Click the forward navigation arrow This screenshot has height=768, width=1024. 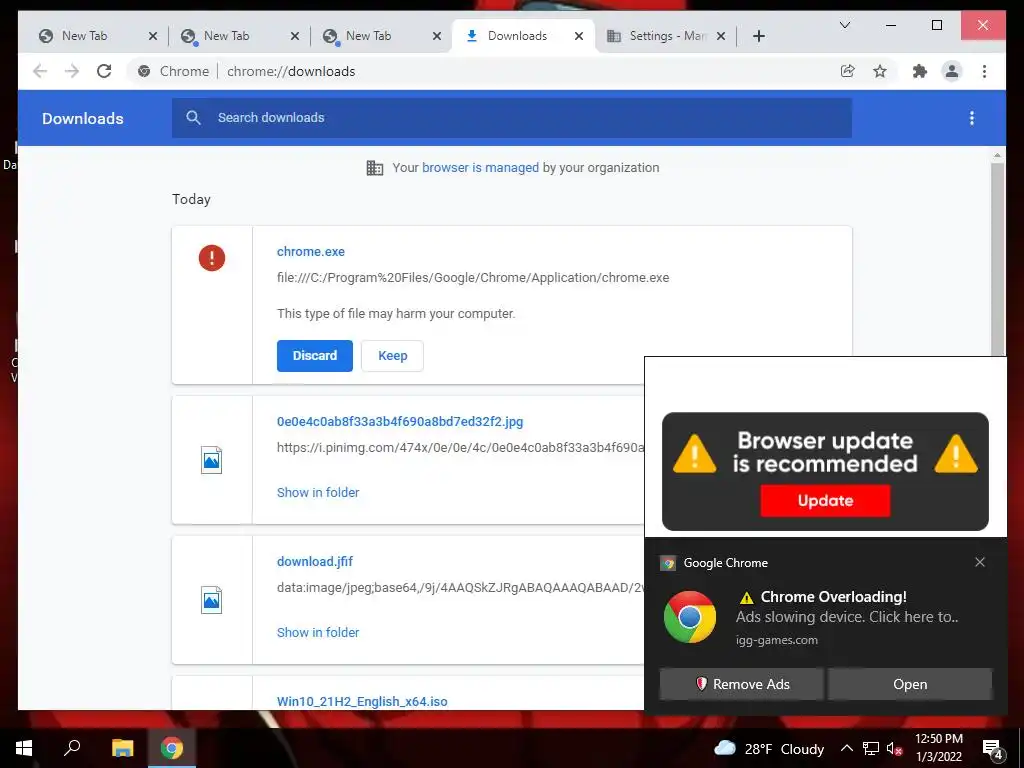coord(72,71)
